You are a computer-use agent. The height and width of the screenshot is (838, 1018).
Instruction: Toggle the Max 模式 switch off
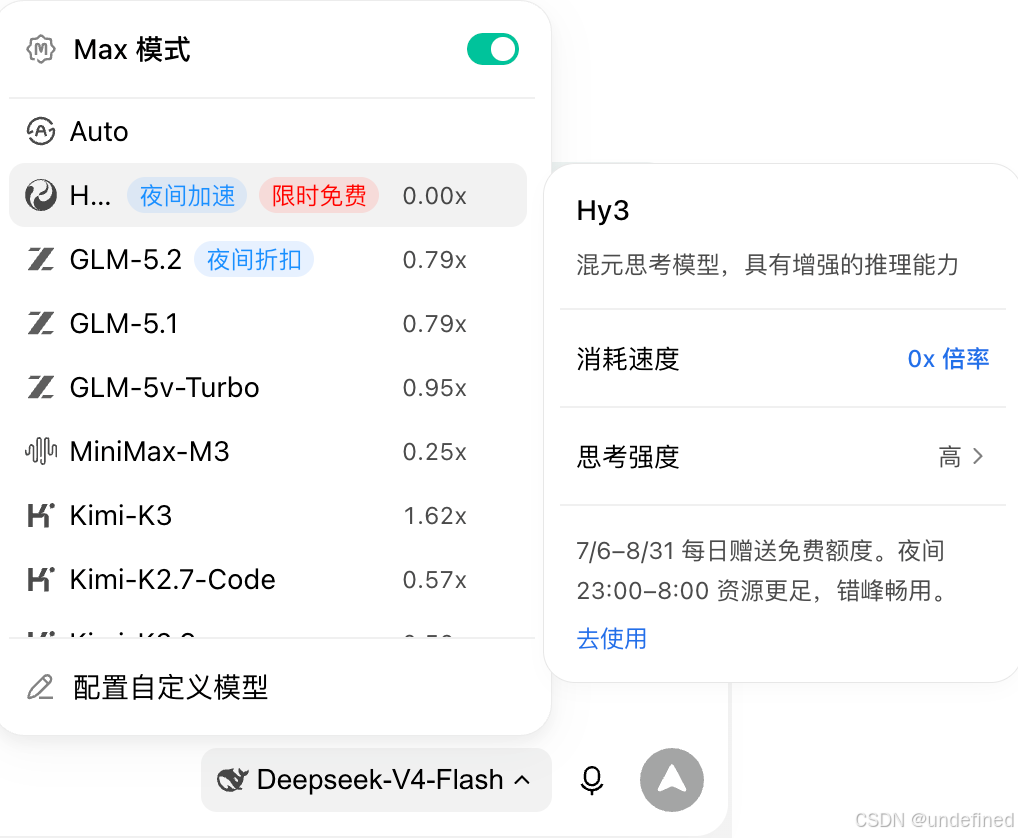click(493, 49)
